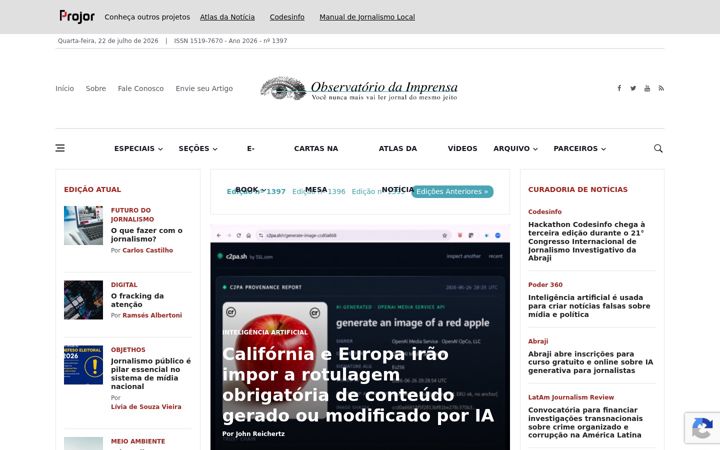Click the Projor logo

point(77,17)
